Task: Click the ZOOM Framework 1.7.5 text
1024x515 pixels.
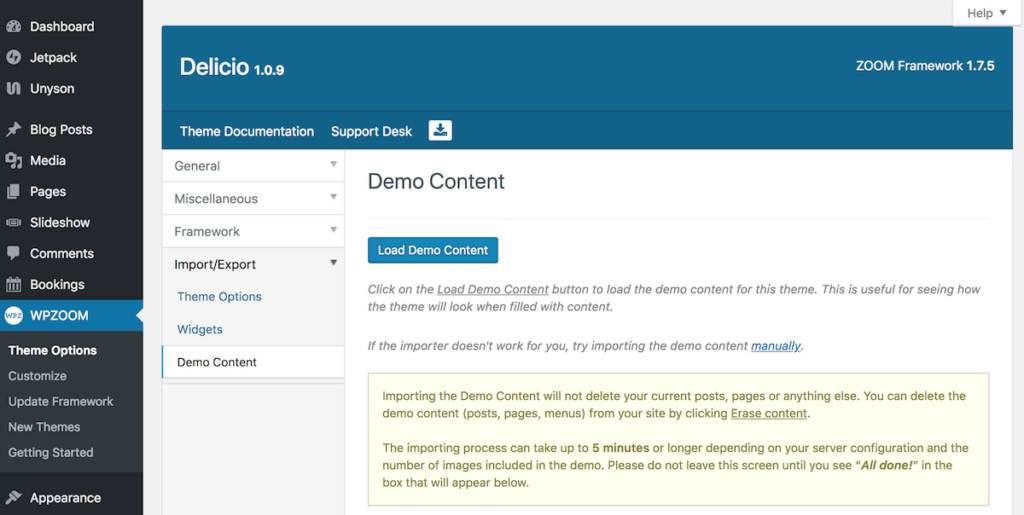Action: (x=925, y=66)
